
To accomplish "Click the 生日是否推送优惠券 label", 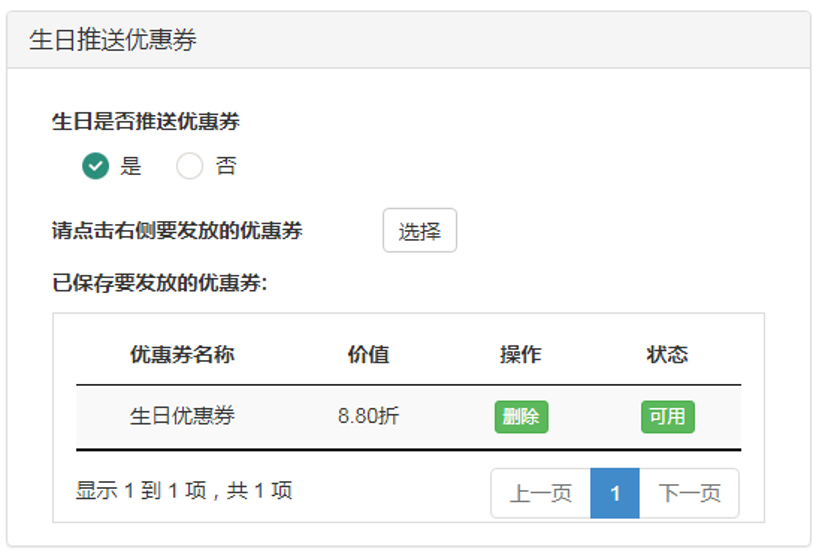I will (x=146, y=122).
